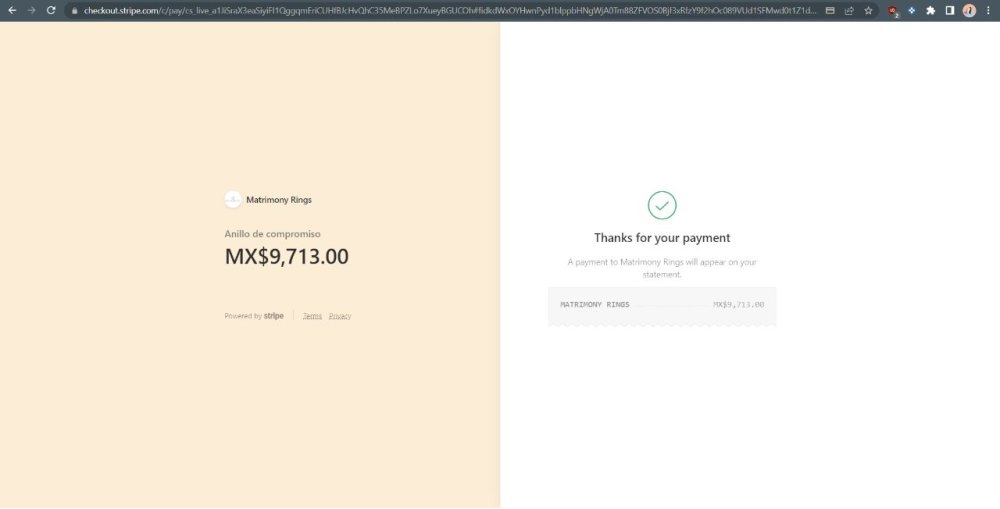Open the Extensions puzzle menu

click(x=930, y=11)
